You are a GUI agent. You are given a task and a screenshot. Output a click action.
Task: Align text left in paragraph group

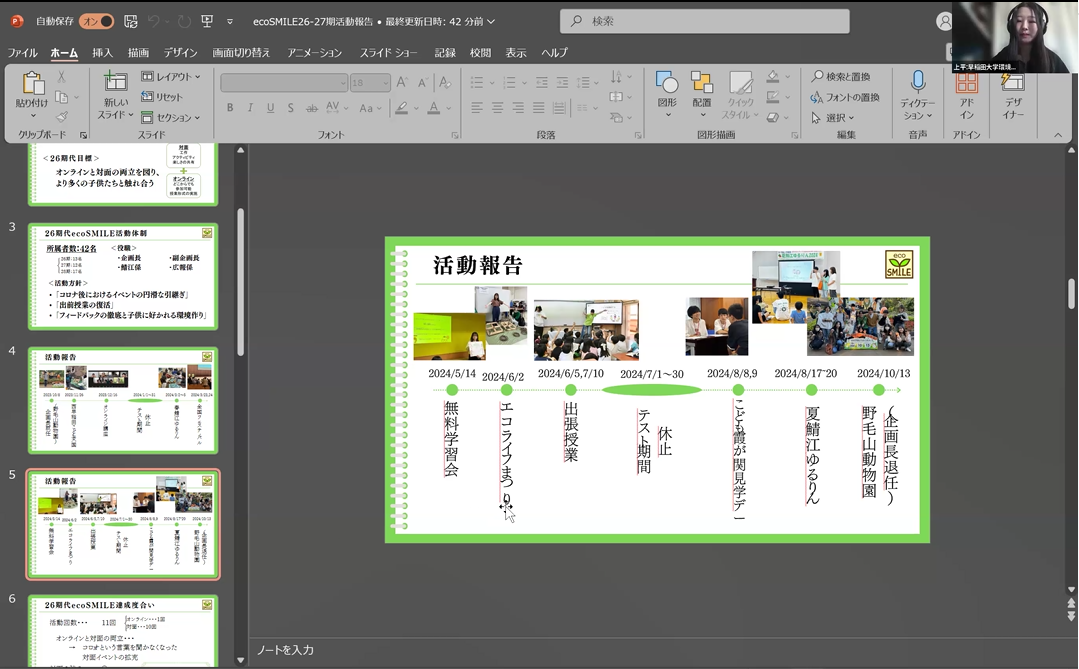[477, 108]
